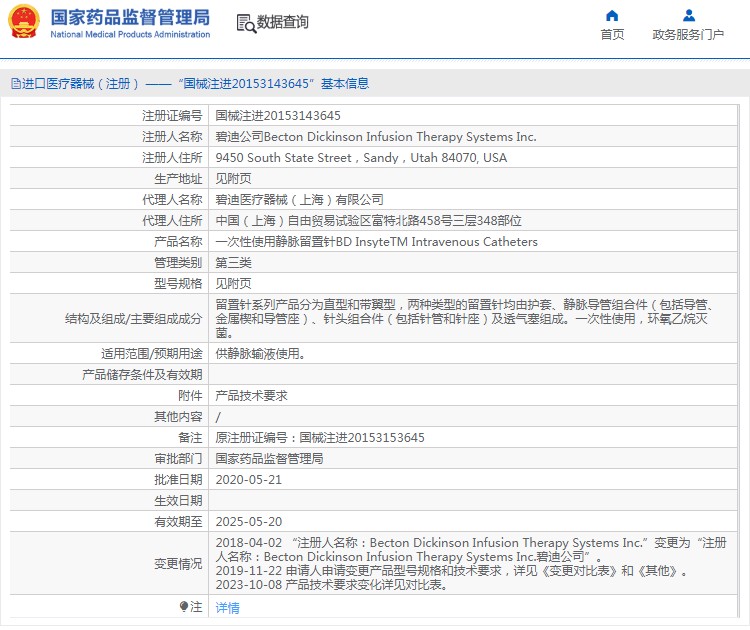Click 第三类 management category value

pyautogui.click(x=233, y=263)
